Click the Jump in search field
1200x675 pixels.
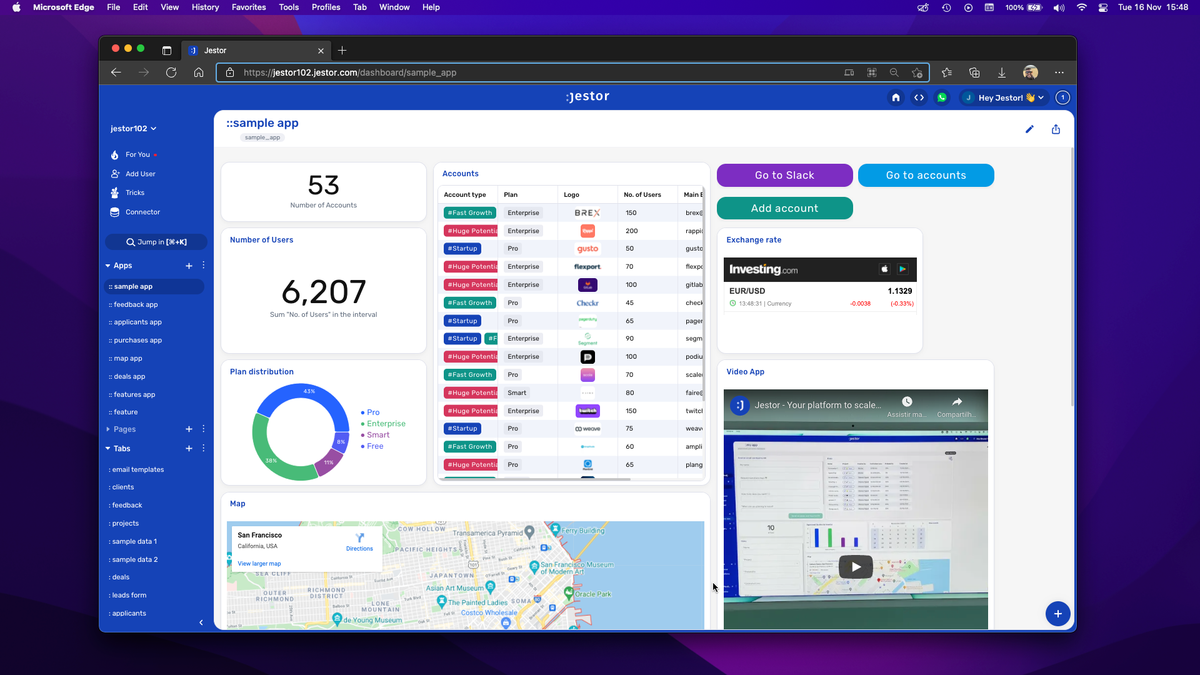click(156, 241)
